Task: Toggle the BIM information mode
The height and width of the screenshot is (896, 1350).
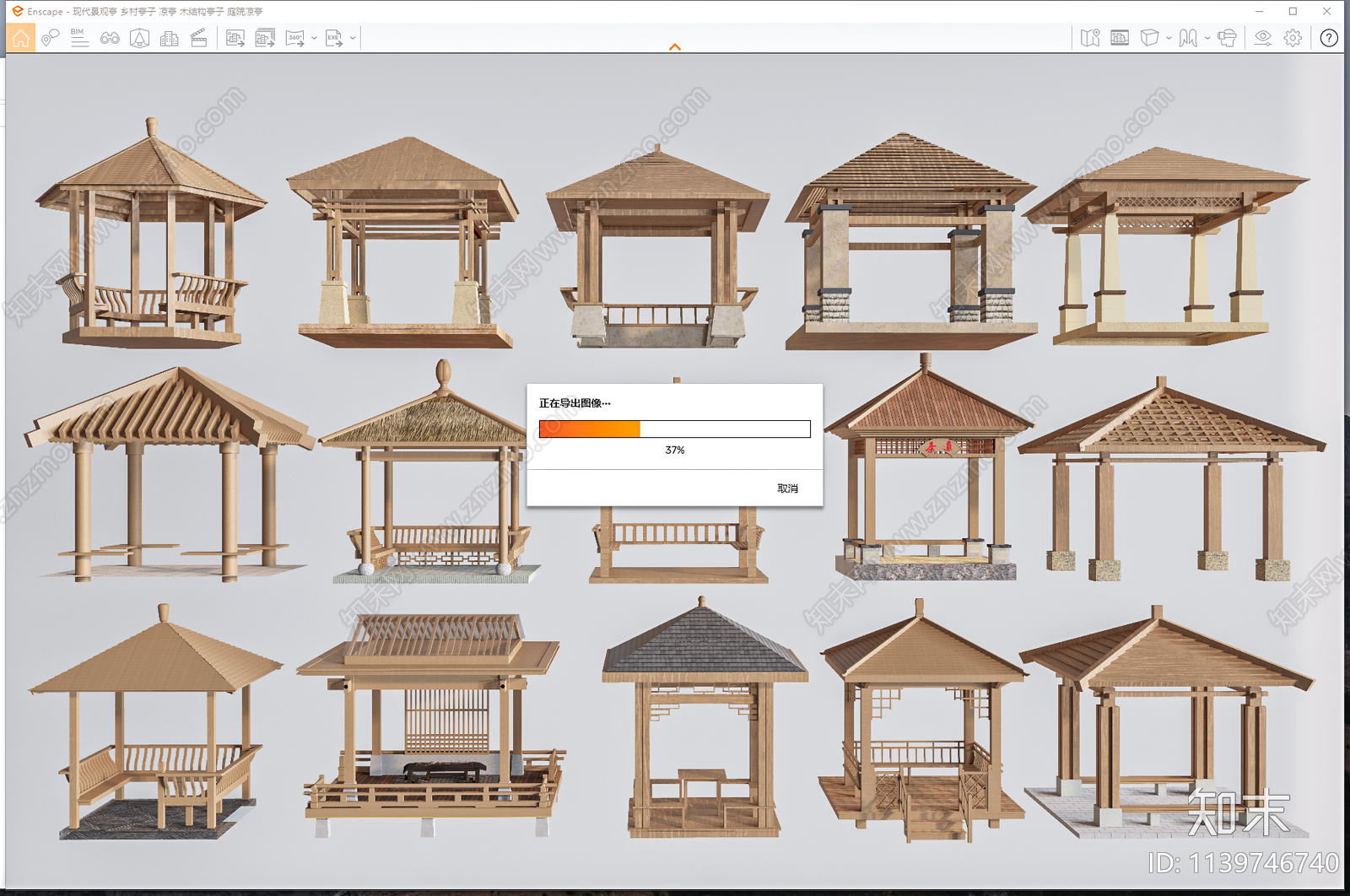Action: 79,38
